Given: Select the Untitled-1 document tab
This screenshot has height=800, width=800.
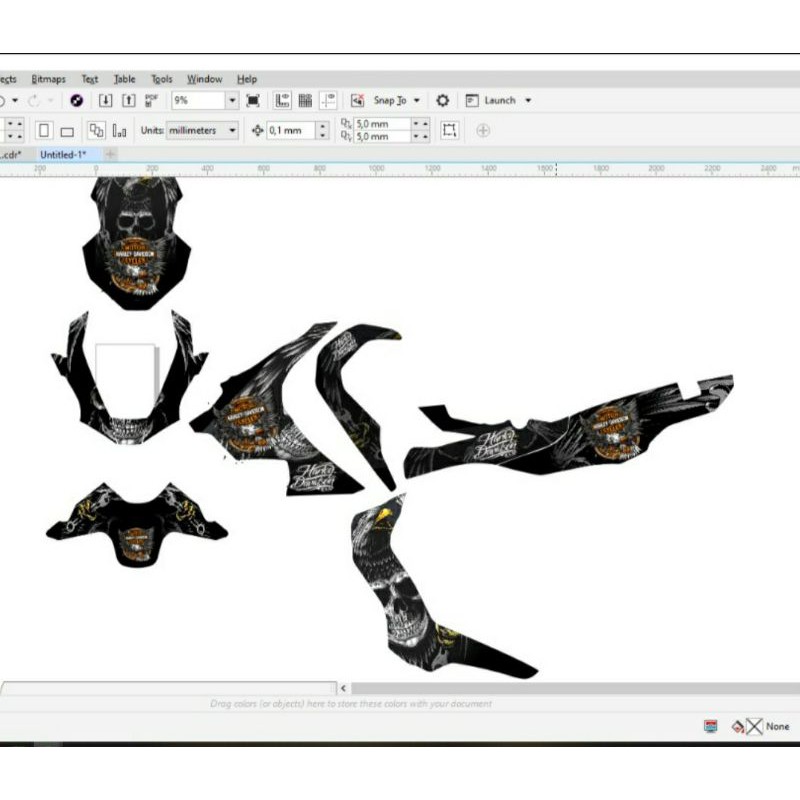Looking at the screenshot, I should pyautogui.click(x=63, y=155).
